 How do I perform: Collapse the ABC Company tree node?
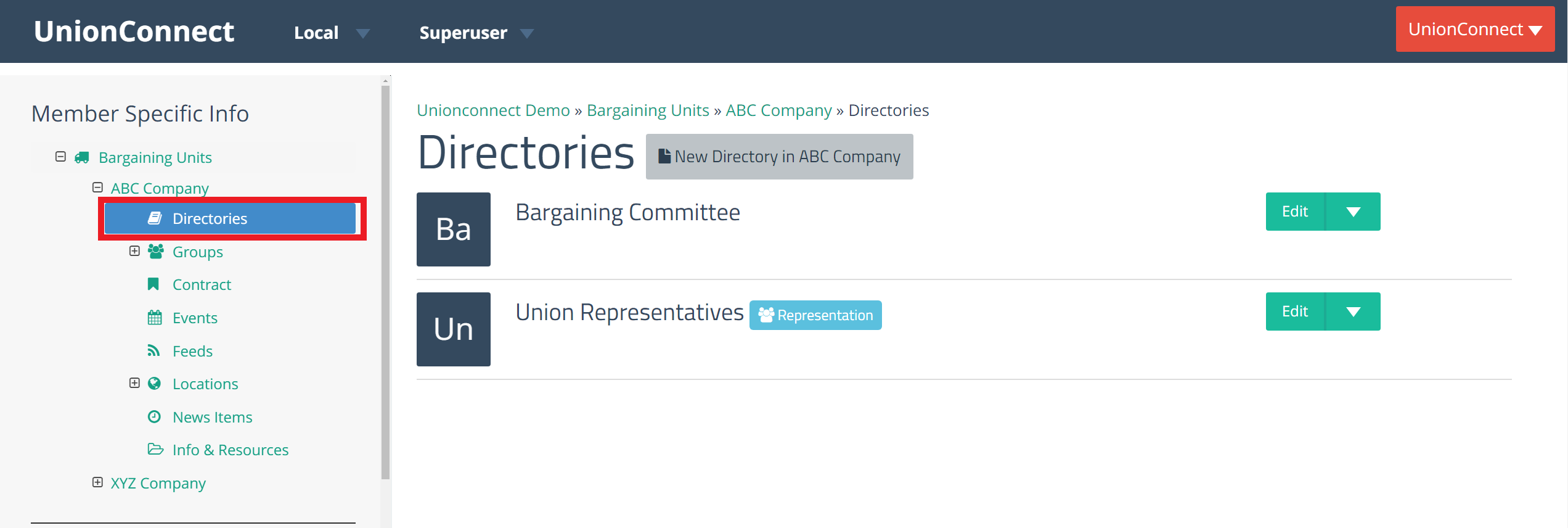(97, 187)
